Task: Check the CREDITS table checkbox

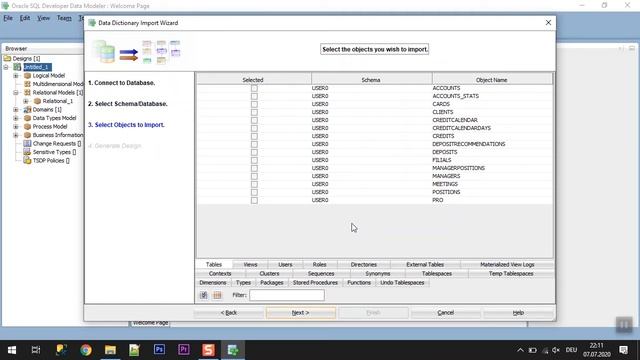Action: coord(254,136)
